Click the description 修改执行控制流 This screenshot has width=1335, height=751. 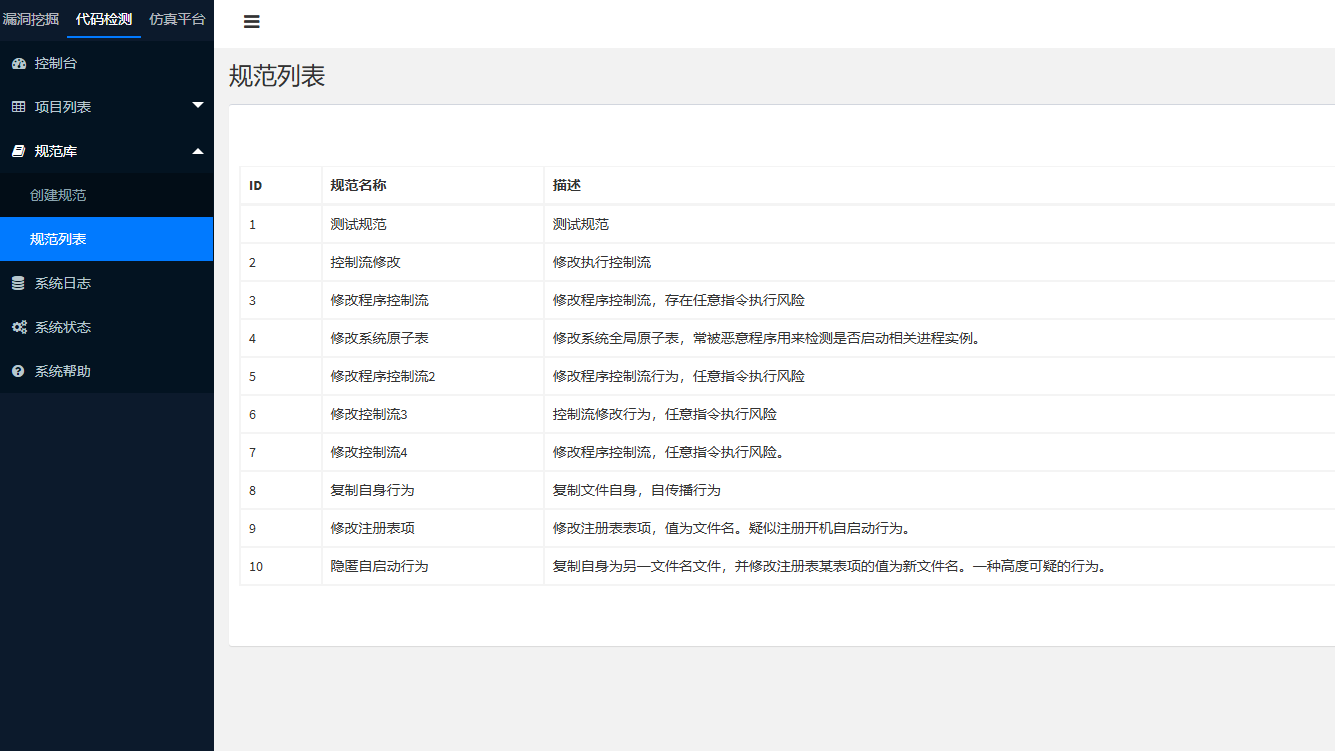(x=602, y=262)
